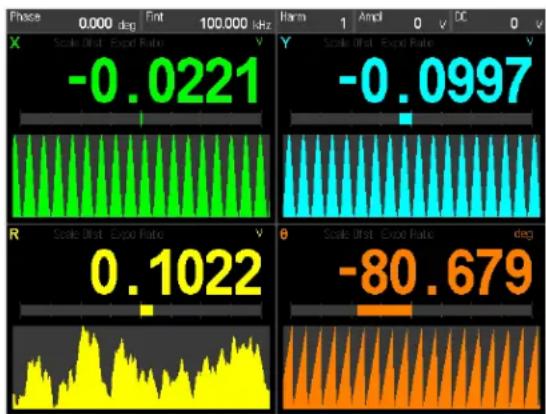Click Scale label in the X panel
This screenshot has height=414, width=546.
(66, 43)
